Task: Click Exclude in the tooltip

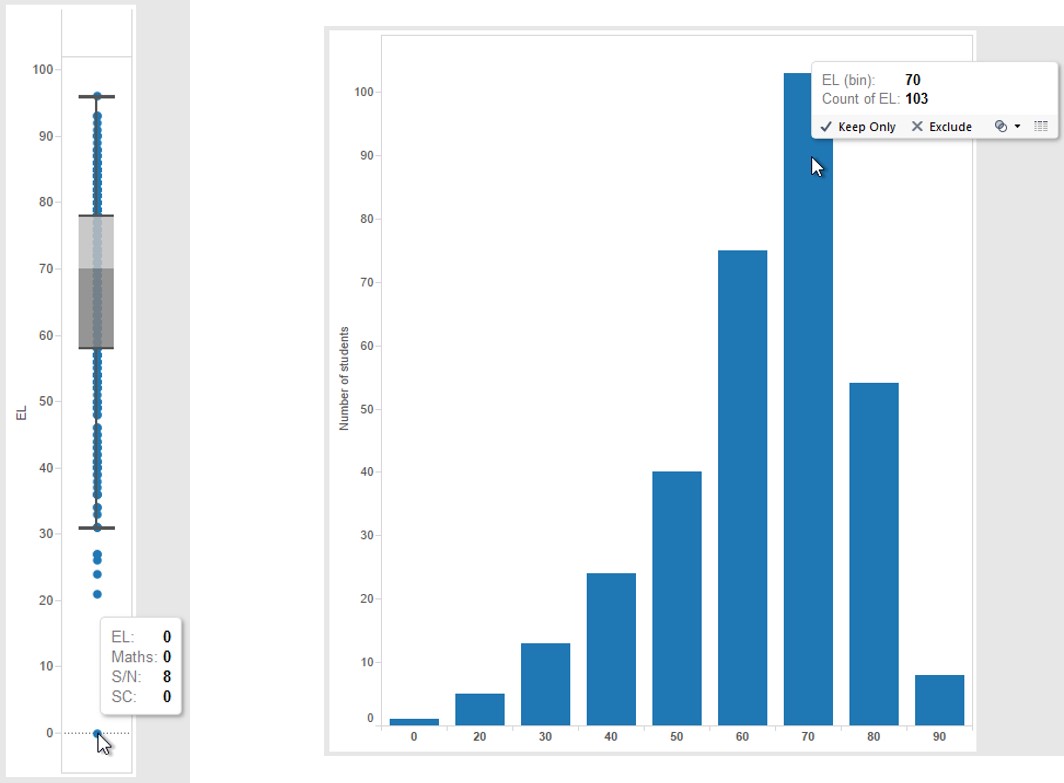Action: point(941,127)
